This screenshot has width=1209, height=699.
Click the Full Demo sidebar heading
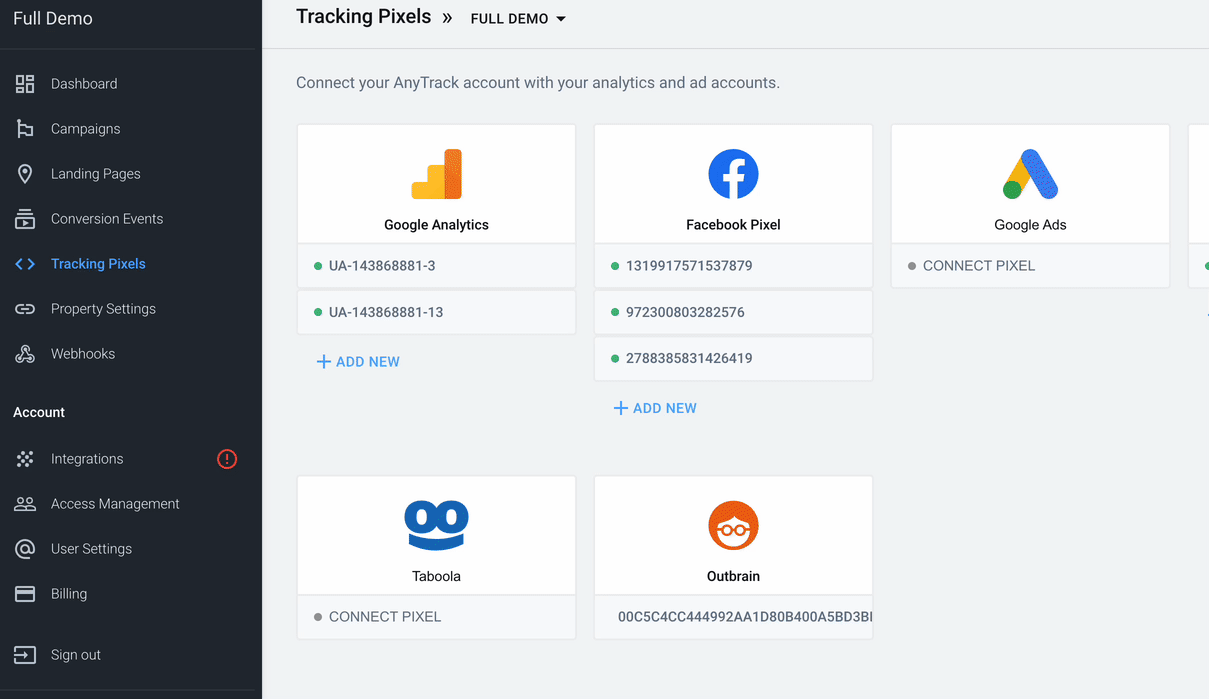tap(53, 19)
